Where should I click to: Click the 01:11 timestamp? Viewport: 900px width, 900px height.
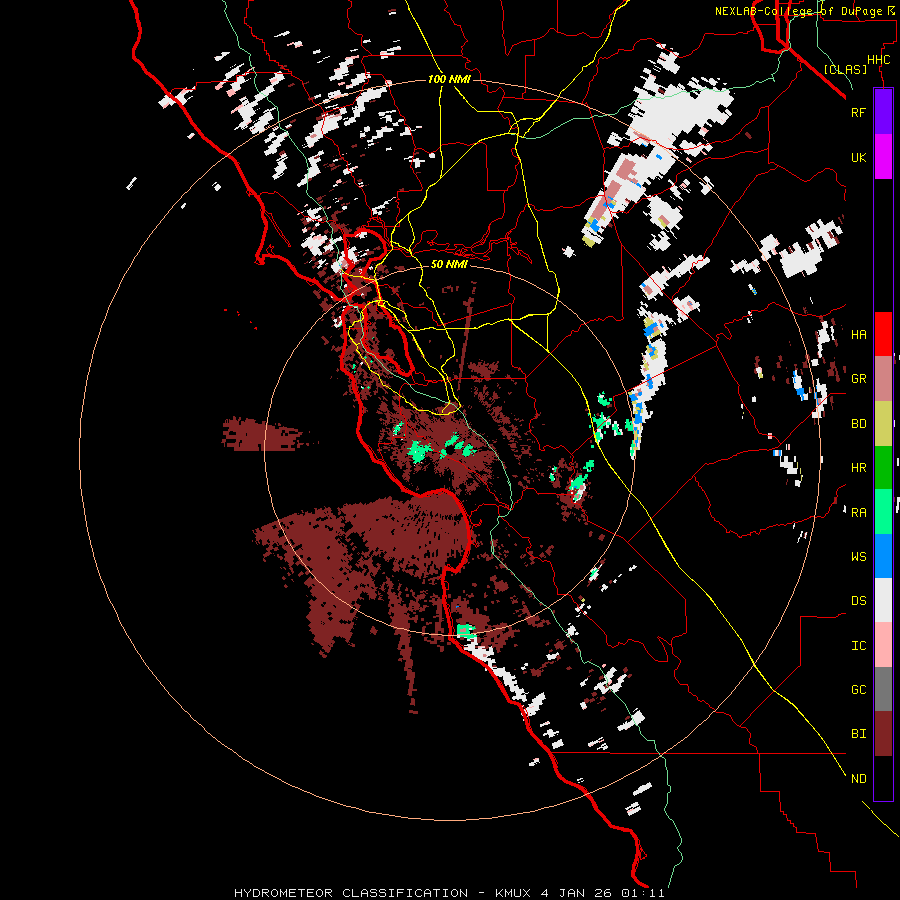click(642, 893)
